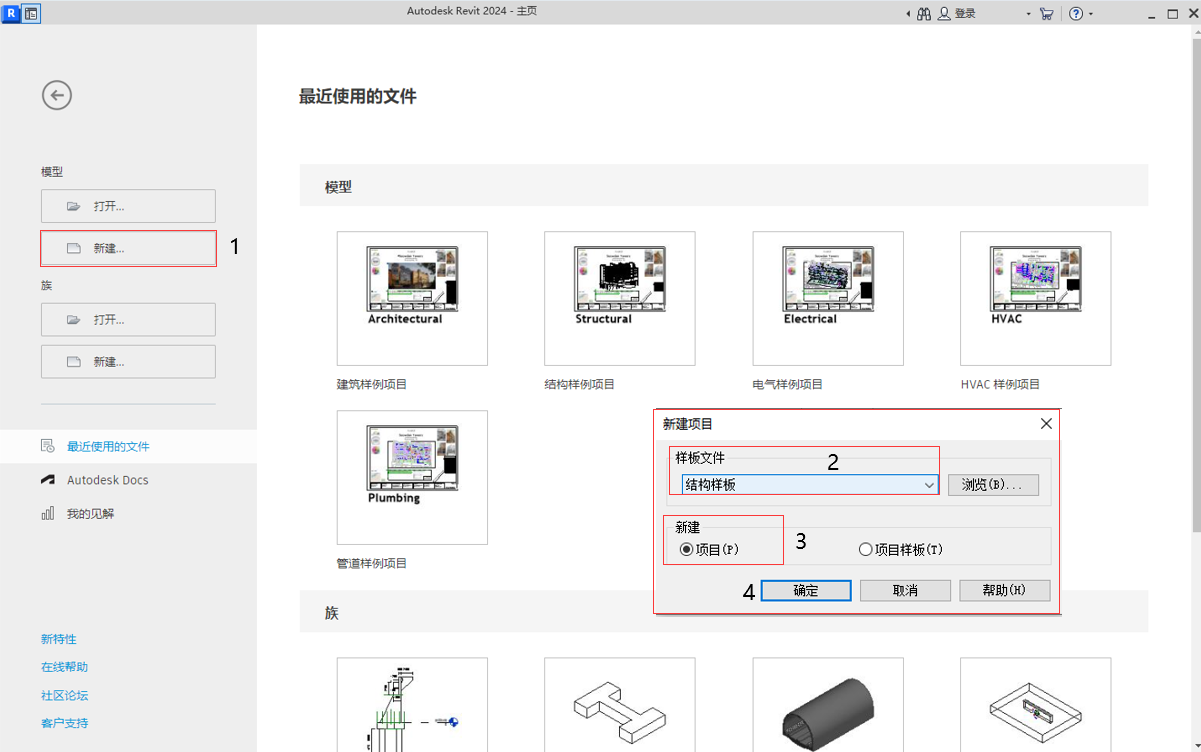Expand the sign-in account dropdown arrow
Viewport: 1201px width, 752px height.
tap(1028, 14)
